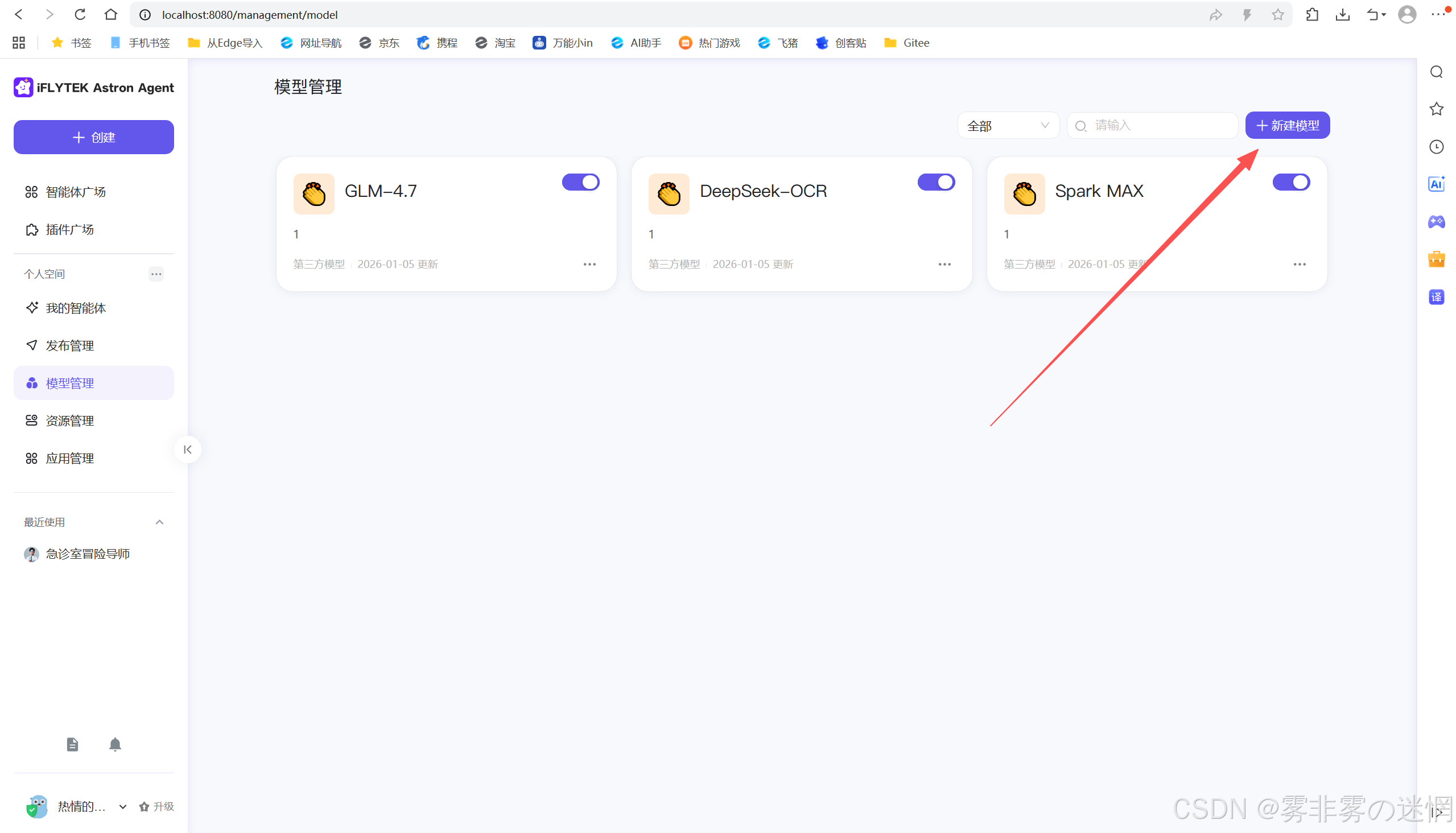
Task: Click the notification bell icon
Action: coord(115,744)
